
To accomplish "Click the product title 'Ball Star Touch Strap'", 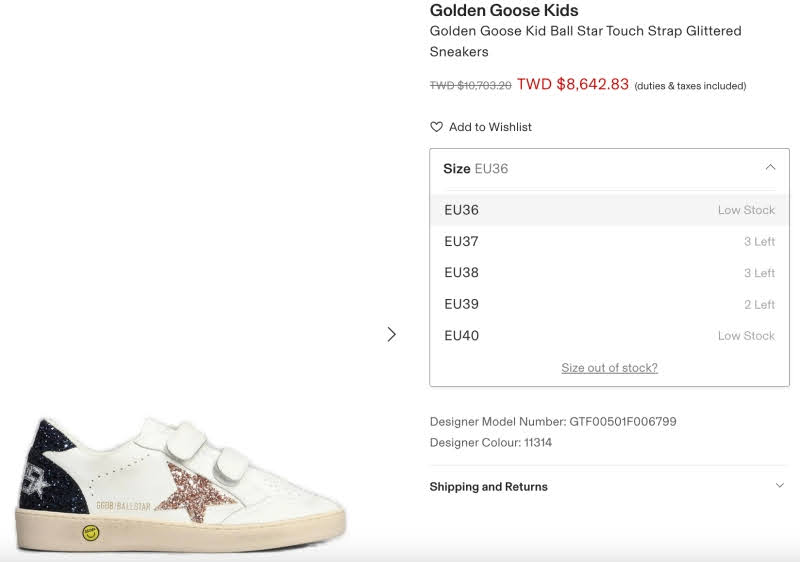I will click(x=585, y=31).
